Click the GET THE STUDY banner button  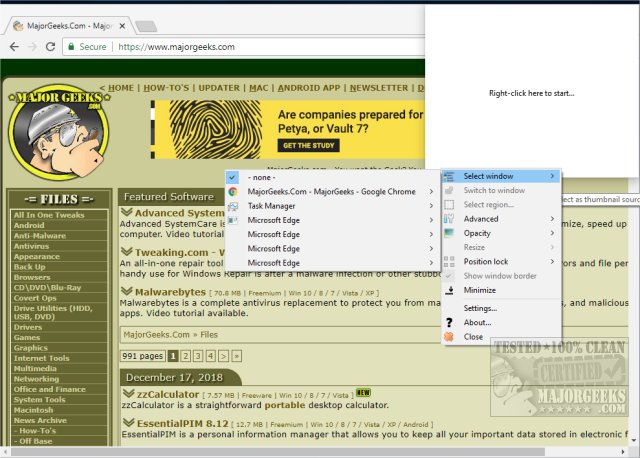click(x=309, y=146)
